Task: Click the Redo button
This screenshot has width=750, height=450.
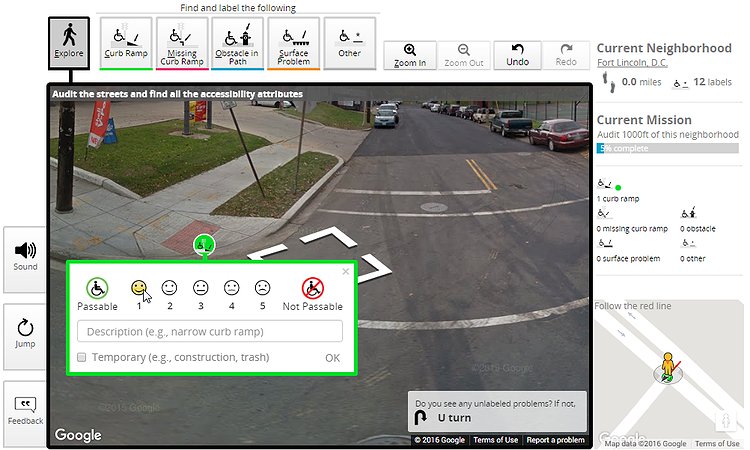Action: [x=566, y=55]
